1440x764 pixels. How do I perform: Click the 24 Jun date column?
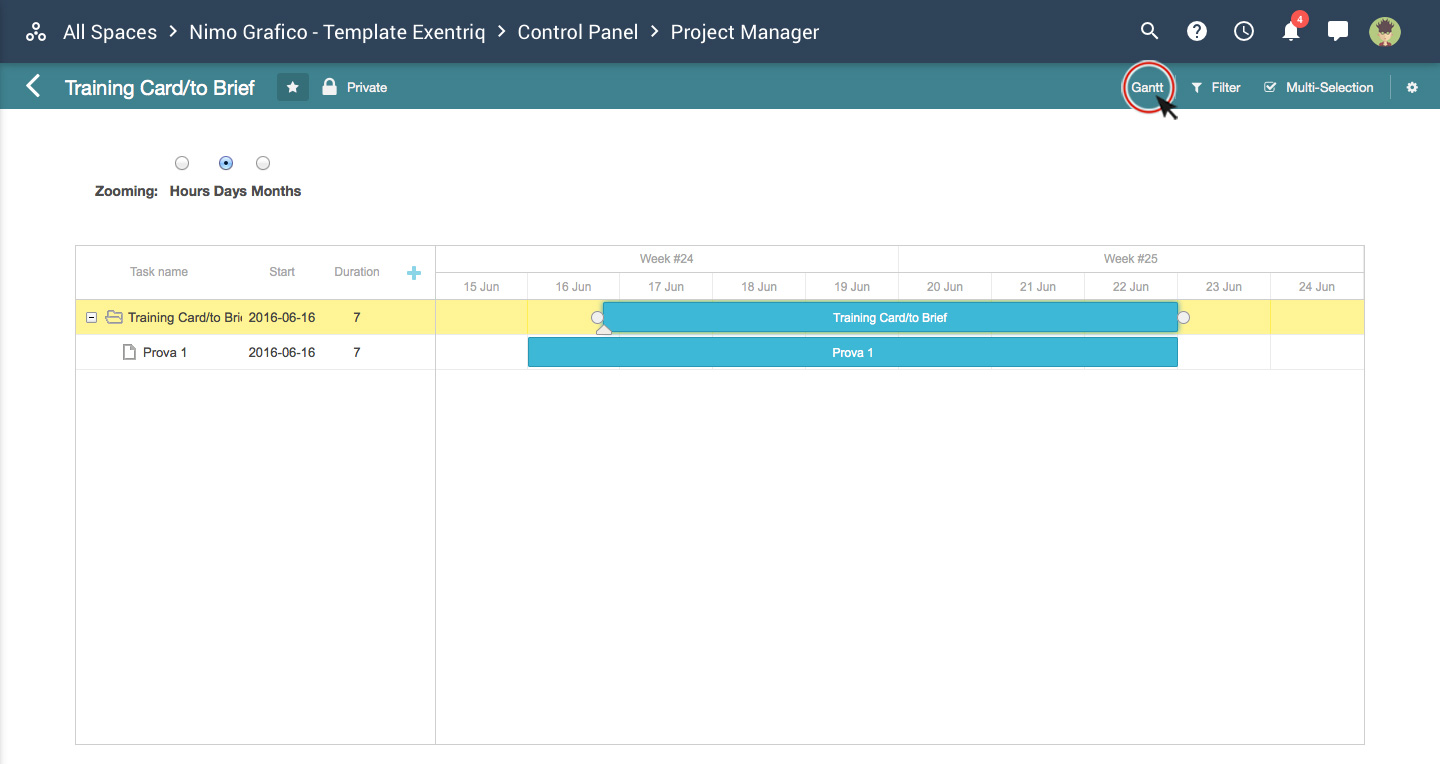click(1317, 286)
